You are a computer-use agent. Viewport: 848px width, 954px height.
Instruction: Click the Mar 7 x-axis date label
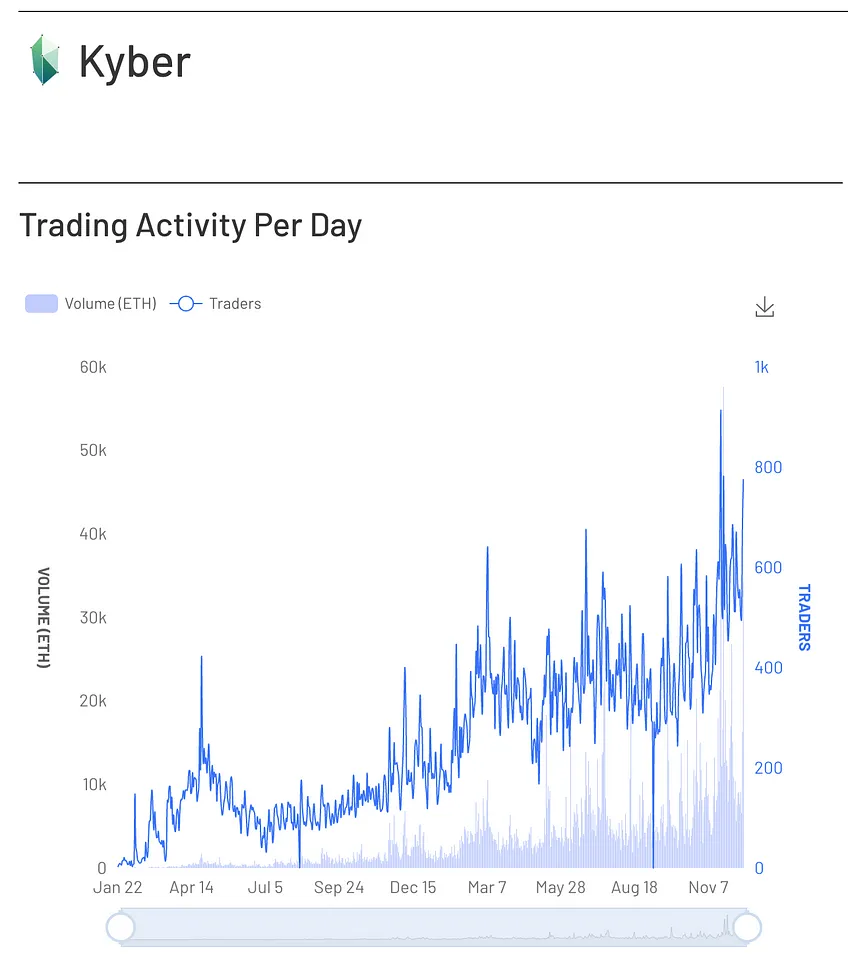click(487, 888)
